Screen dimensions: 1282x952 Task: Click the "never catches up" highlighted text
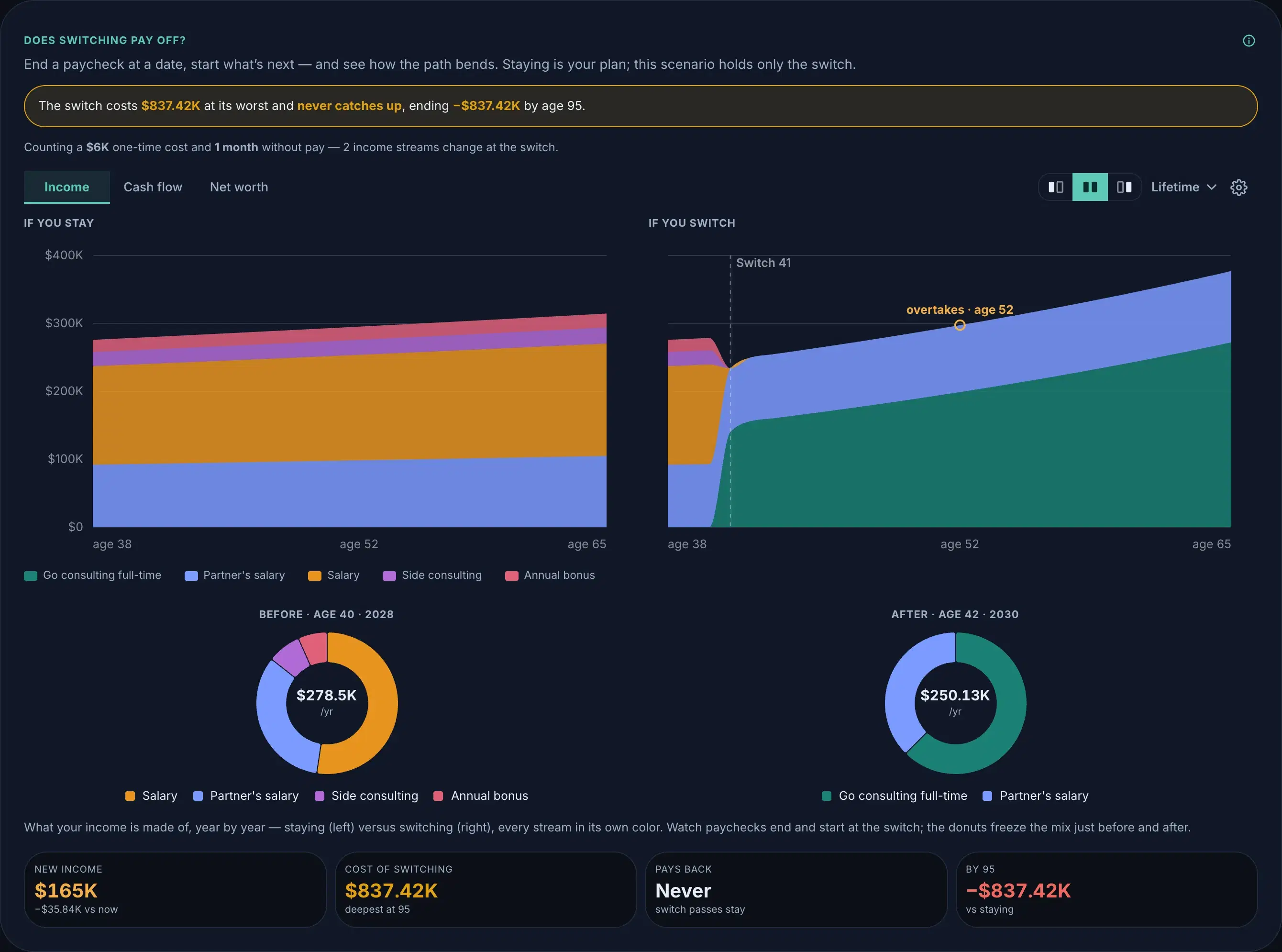point(349,106)
